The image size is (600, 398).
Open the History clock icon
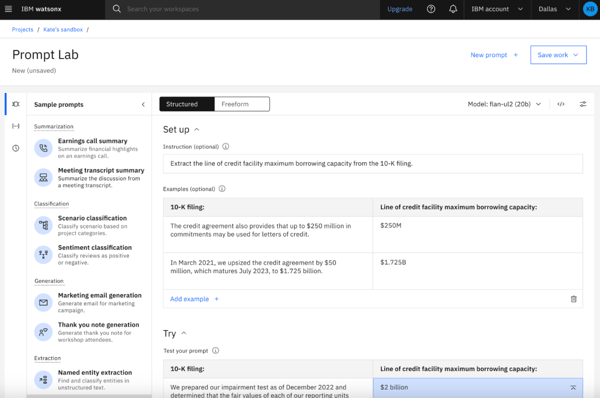click(16, 148)
